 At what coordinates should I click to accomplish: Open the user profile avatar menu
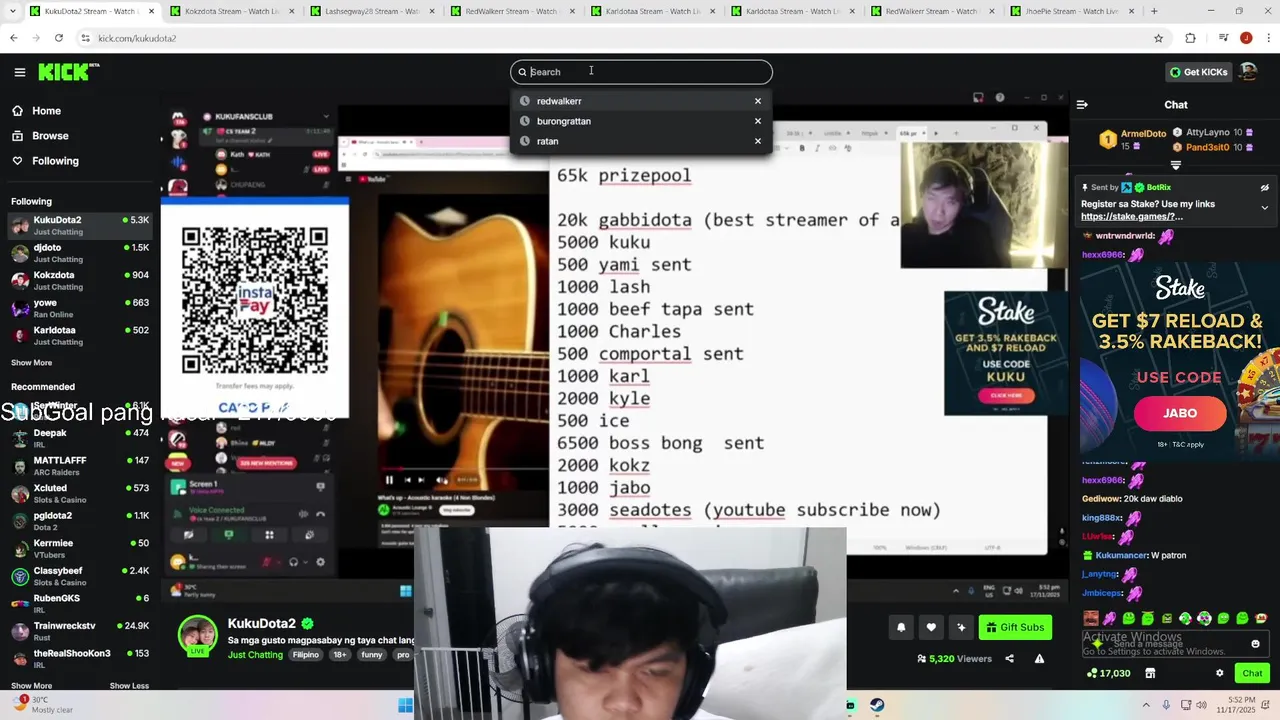click(x=1248, y=72)
